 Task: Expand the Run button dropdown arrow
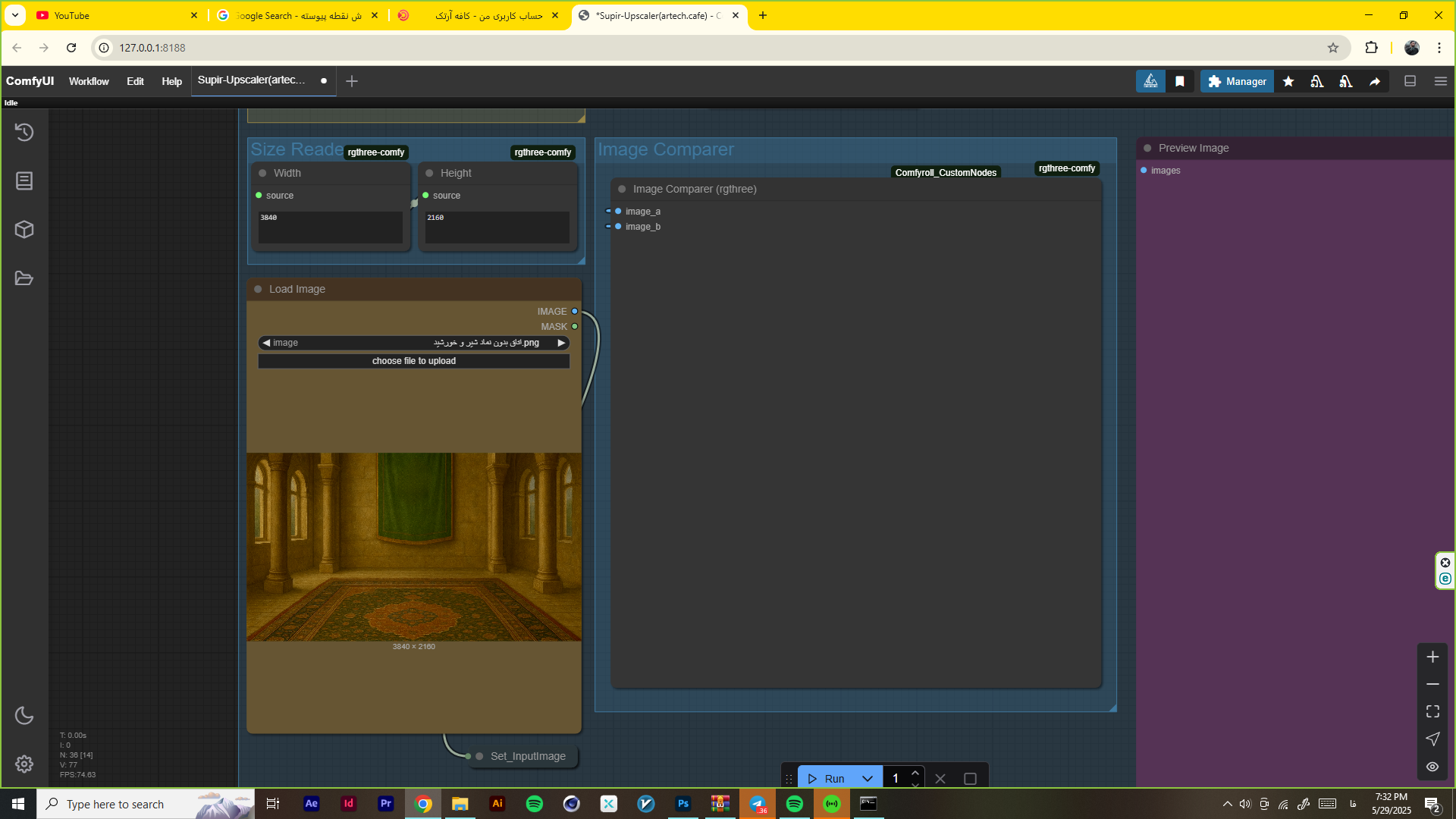point(868,779)
